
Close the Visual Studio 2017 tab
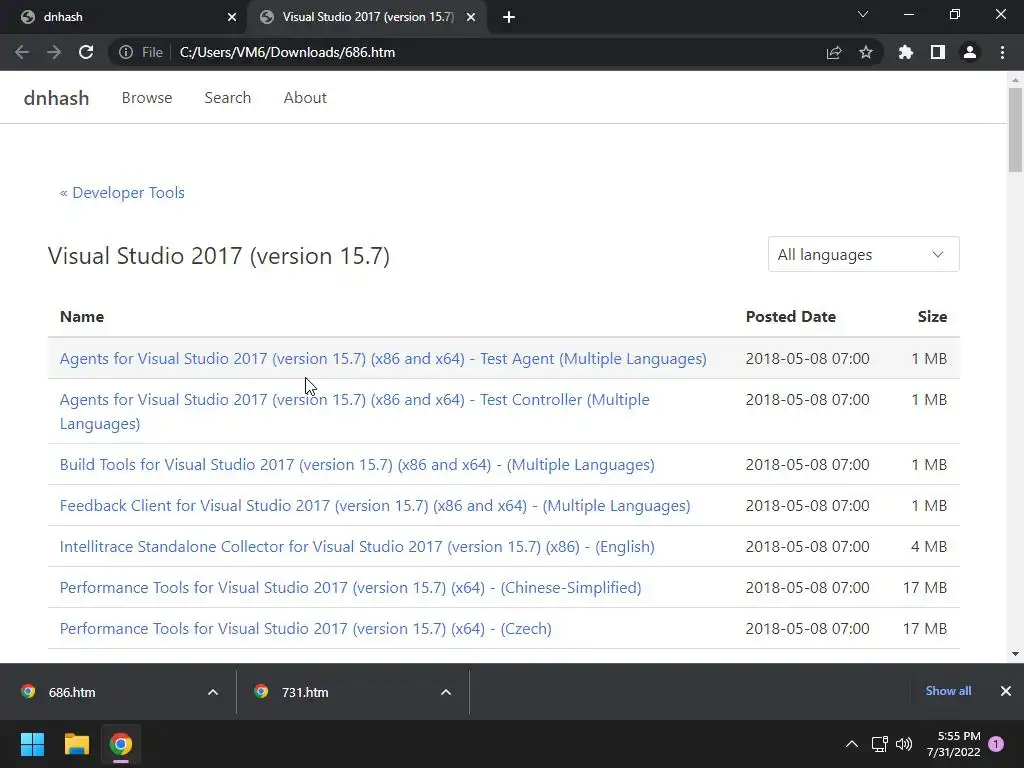[471, 17]
